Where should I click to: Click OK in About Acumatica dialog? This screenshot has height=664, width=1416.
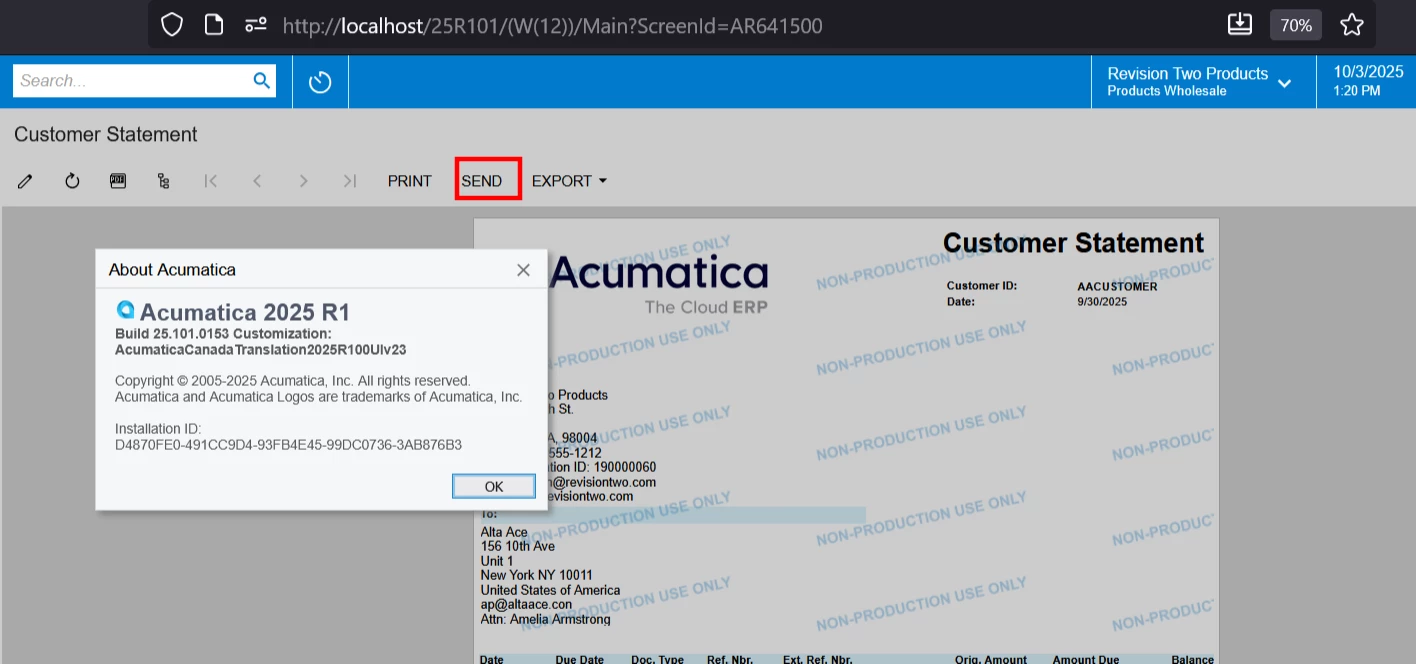(494, 486)
